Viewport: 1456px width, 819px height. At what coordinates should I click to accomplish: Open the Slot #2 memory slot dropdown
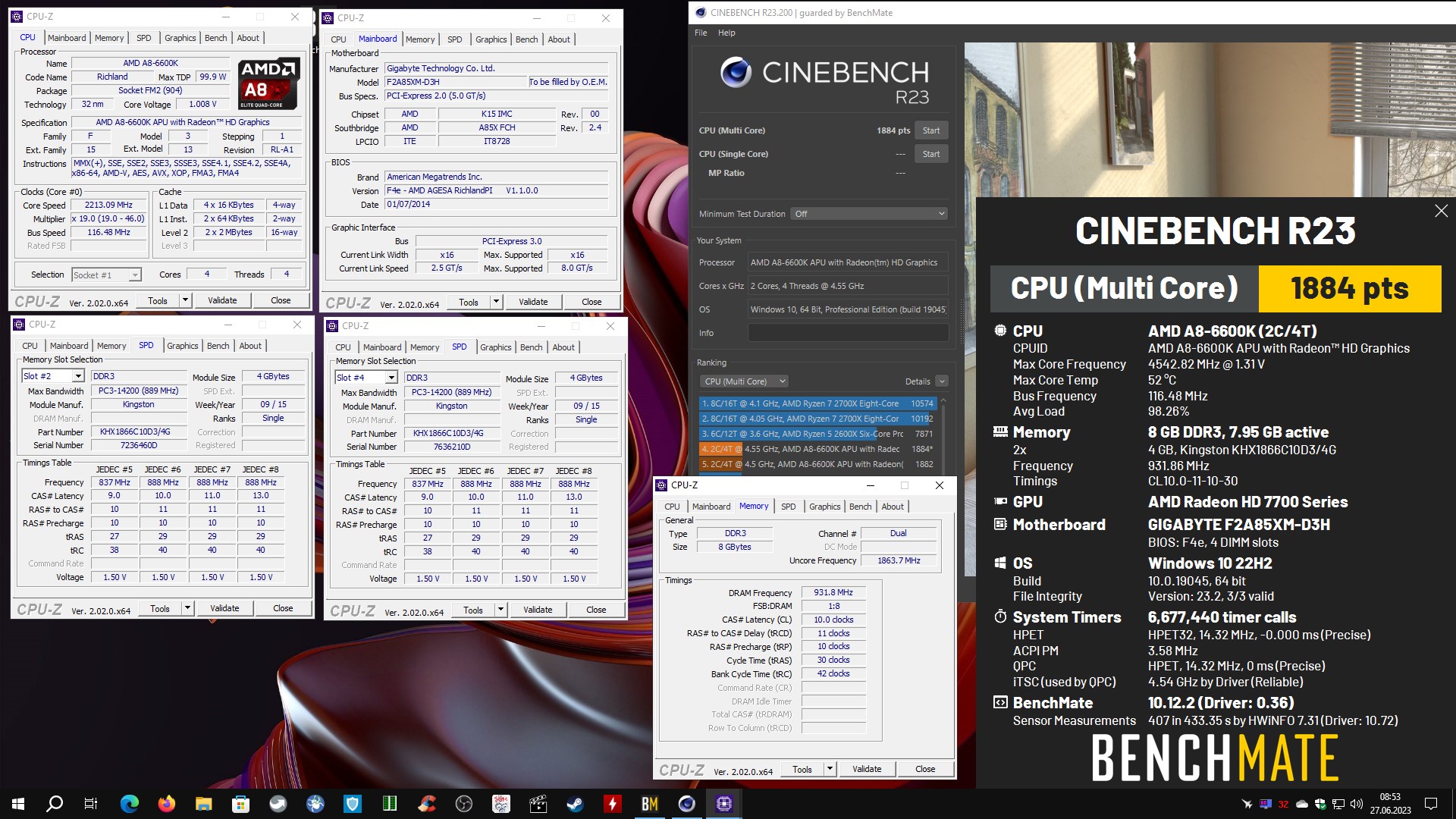coord(78,376)
